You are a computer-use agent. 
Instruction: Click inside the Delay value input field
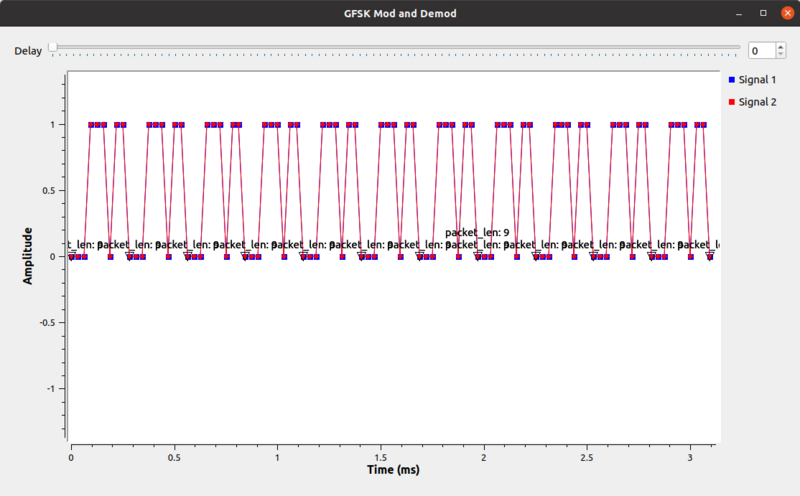(762, 51)
